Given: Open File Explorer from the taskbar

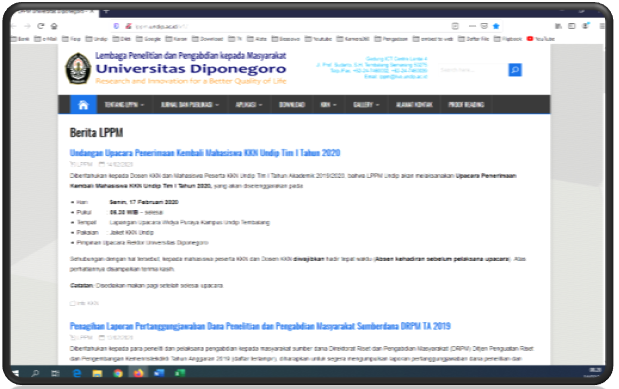Looking at the screenshot, I should pyautogui.click(x=97, y=373).
